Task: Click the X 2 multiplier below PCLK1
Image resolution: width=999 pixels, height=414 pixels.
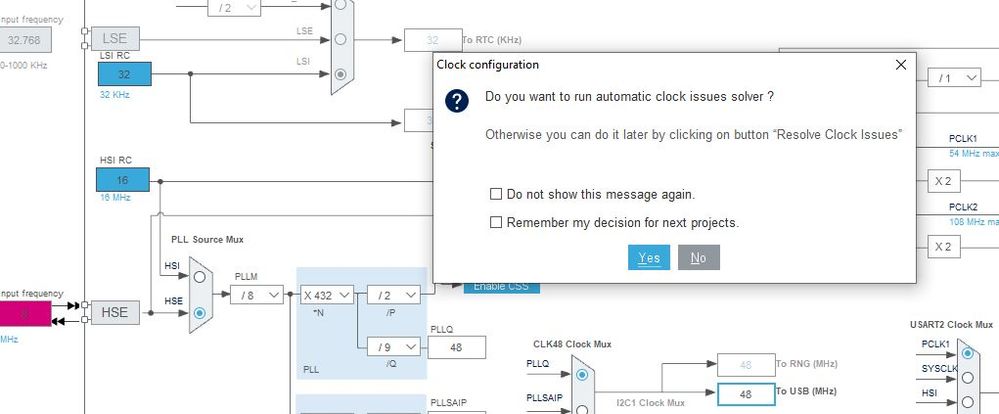Action: (x=944, y=182)
